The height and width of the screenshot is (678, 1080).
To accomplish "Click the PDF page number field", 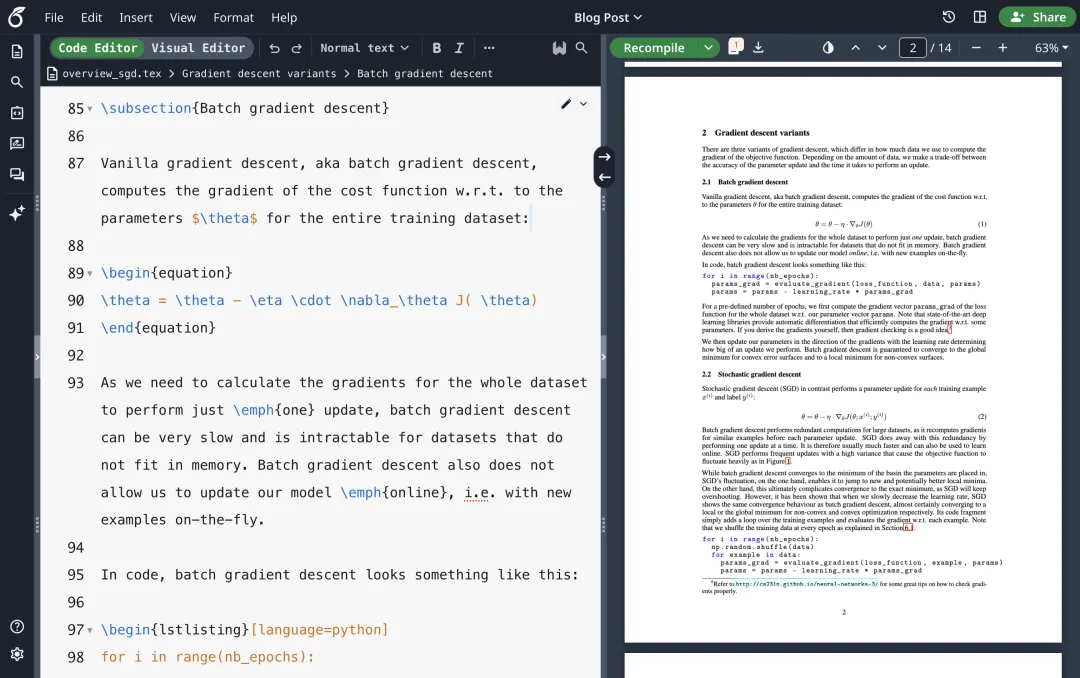I will click(x=913, y=48).
